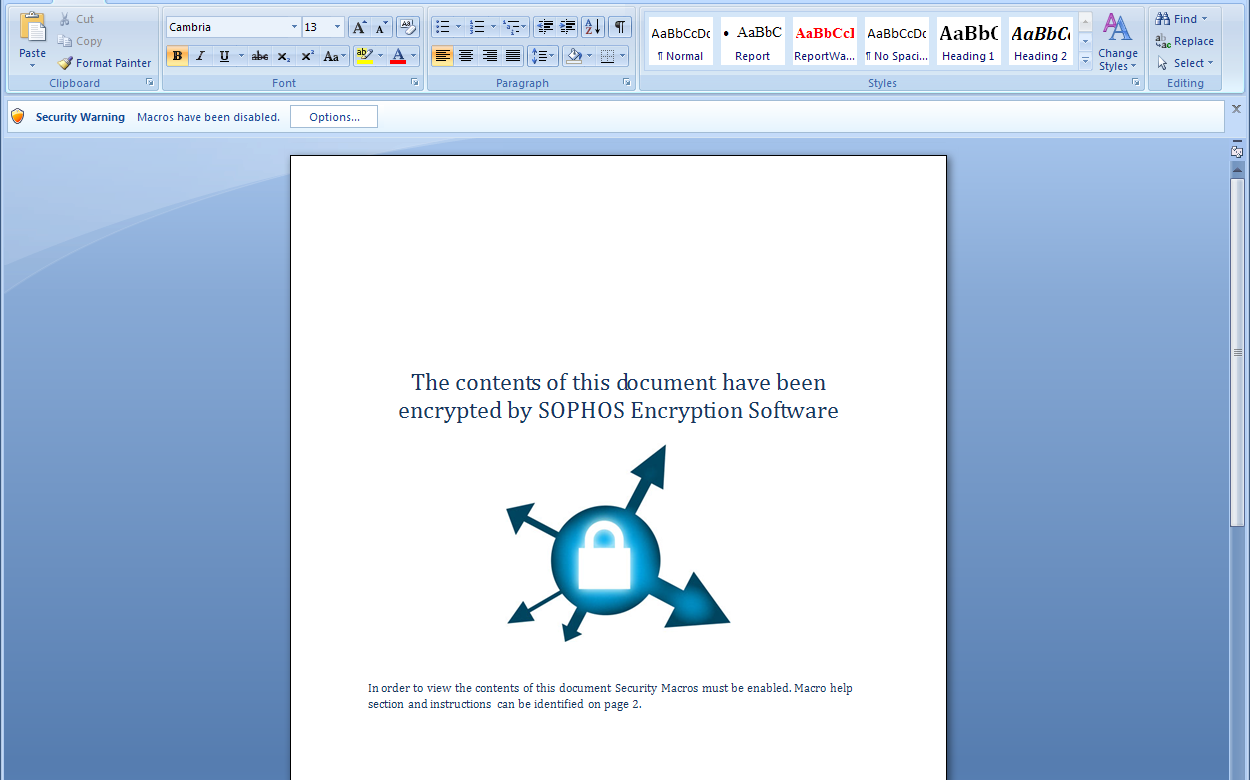Open Clipboard pane dialog launcher
Screen dimensions: 1250x780
pyautogui.click(x=150, y=83)
